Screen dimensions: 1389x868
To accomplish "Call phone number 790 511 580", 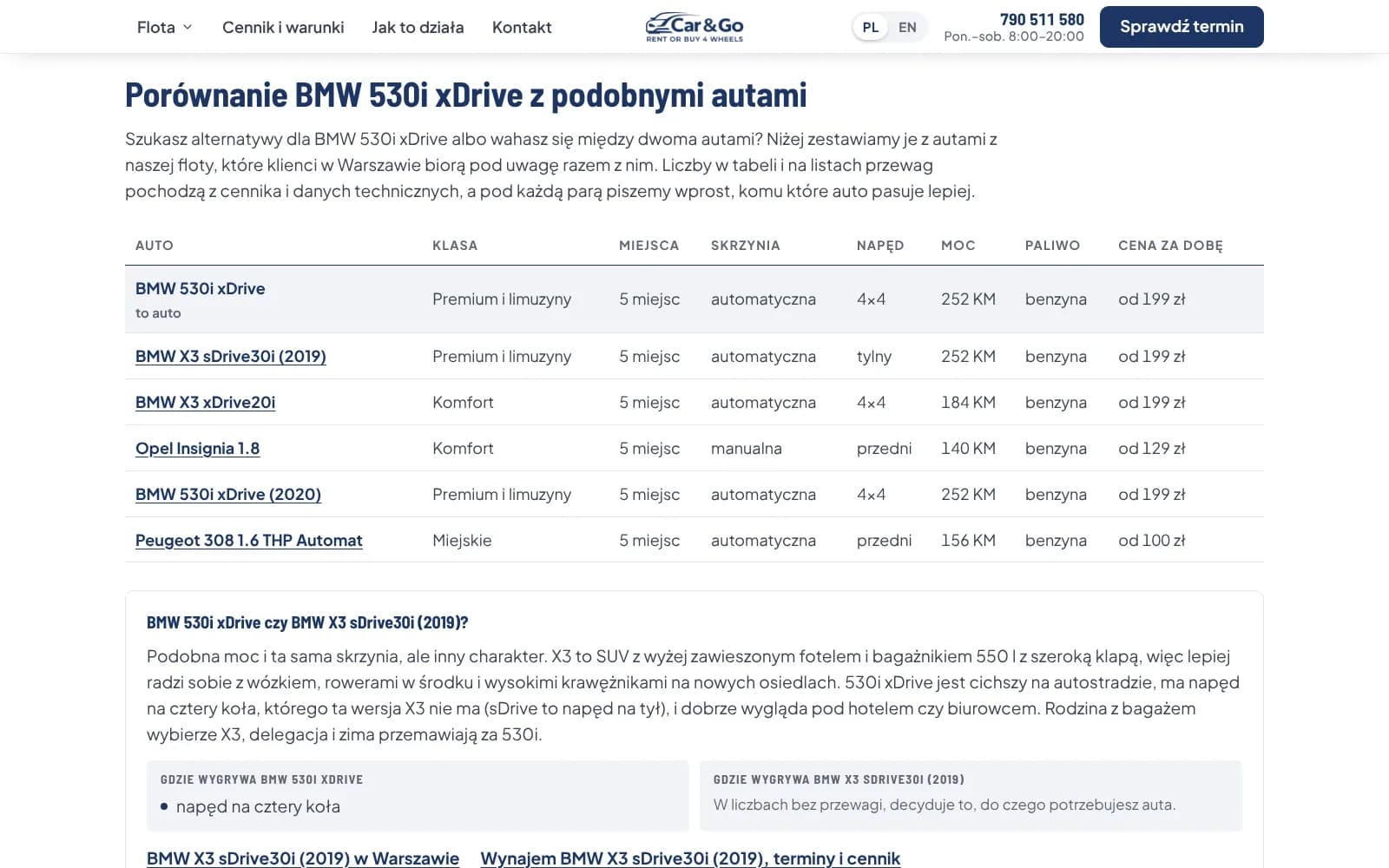I will (1042, 19).
